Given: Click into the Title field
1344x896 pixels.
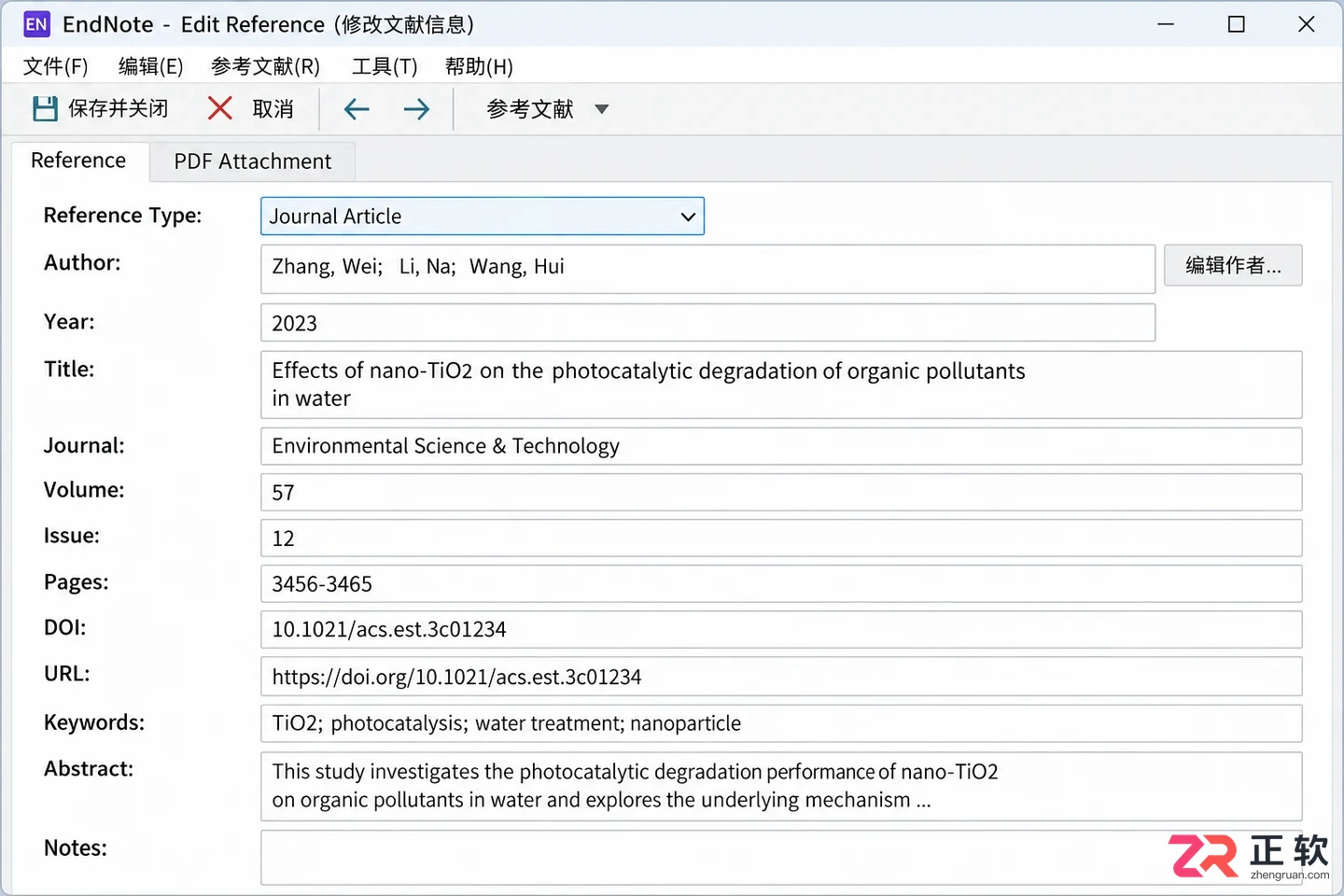Looking at the screenshot, I should click(781, 385).
